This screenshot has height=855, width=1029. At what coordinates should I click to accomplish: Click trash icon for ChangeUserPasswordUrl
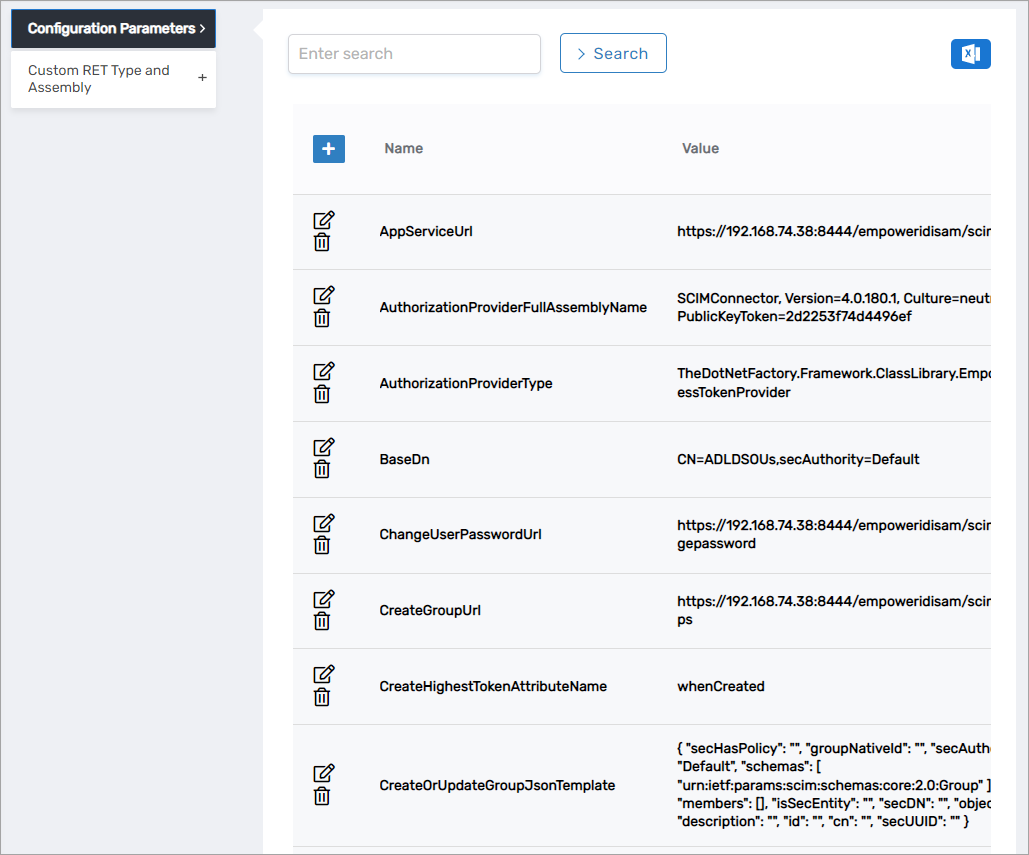[x=322, y=546]
